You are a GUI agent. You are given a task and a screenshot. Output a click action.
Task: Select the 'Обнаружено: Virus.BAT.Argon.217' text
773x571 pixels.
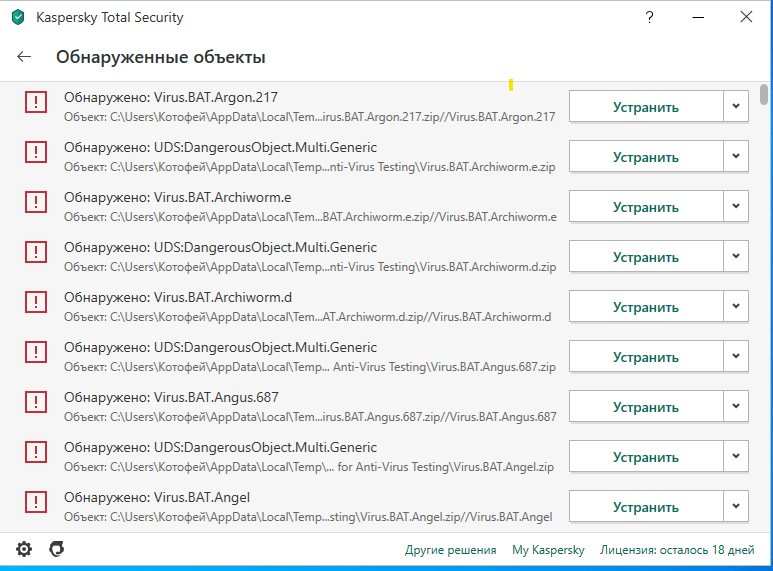171,97
